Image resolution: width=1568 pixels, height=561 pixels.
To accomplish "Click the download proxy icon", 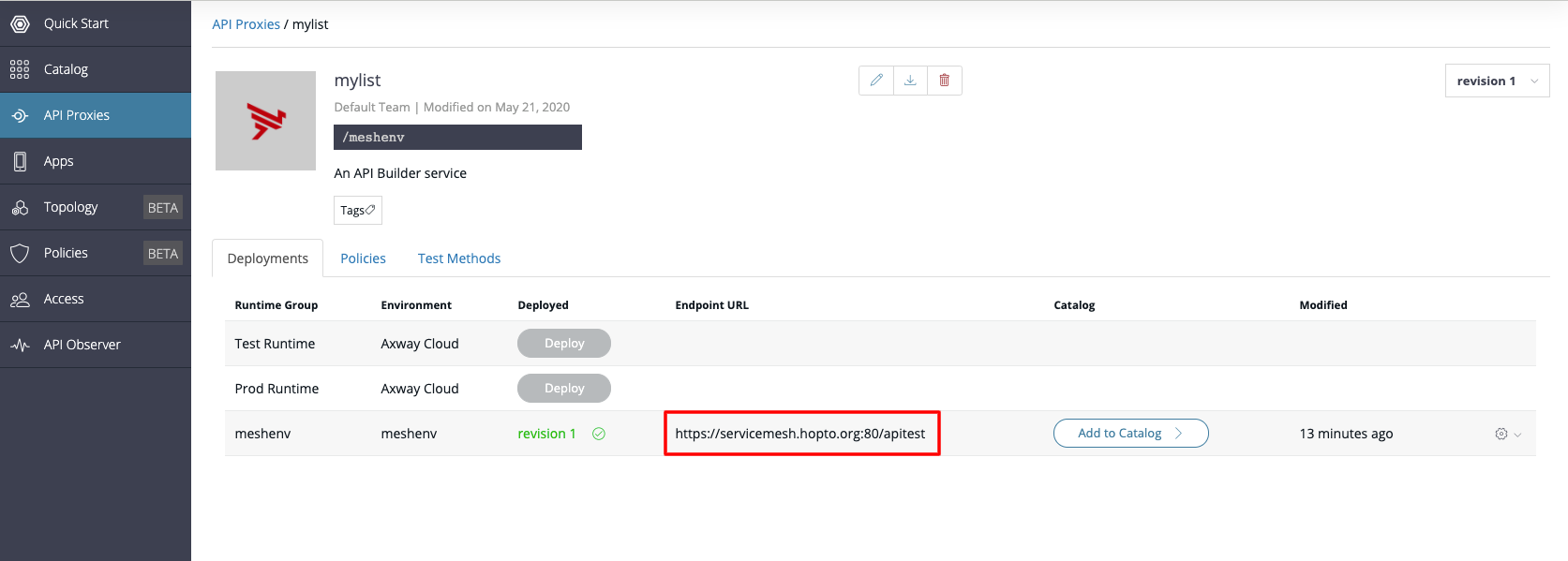I will point(910,81).
